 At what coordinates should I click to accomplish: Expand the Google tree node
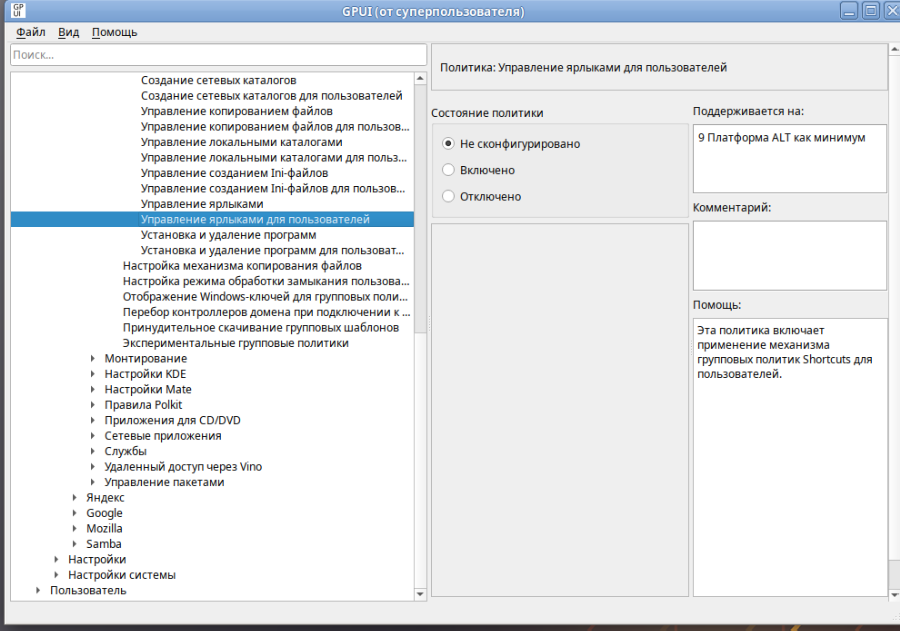coord(75,513)
